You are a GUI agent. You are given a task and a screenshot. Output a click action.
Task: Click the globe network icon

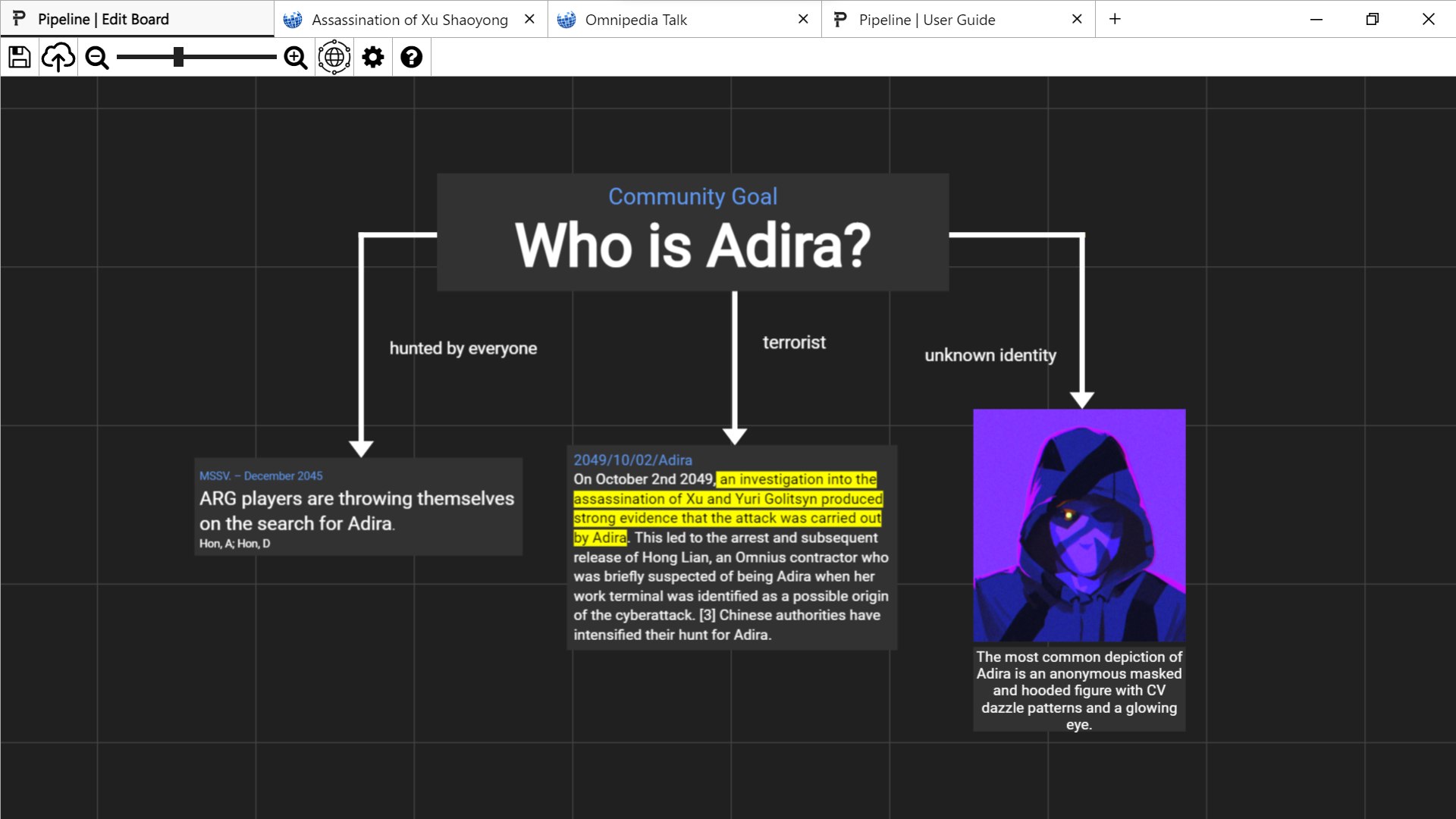point(334,57)
